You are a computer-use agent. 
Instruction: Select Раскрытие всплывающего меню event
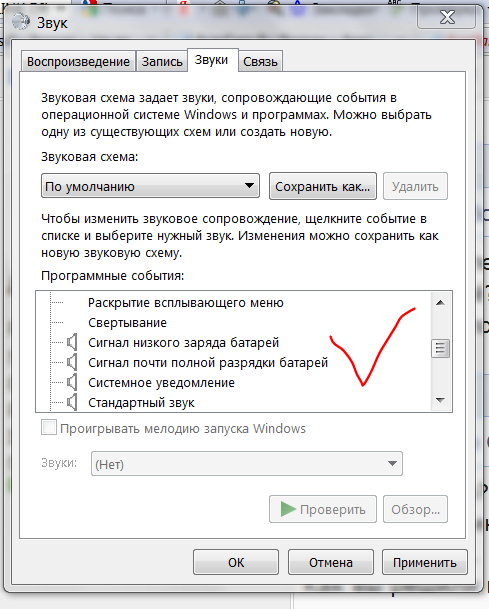click(x=186, y=303)
